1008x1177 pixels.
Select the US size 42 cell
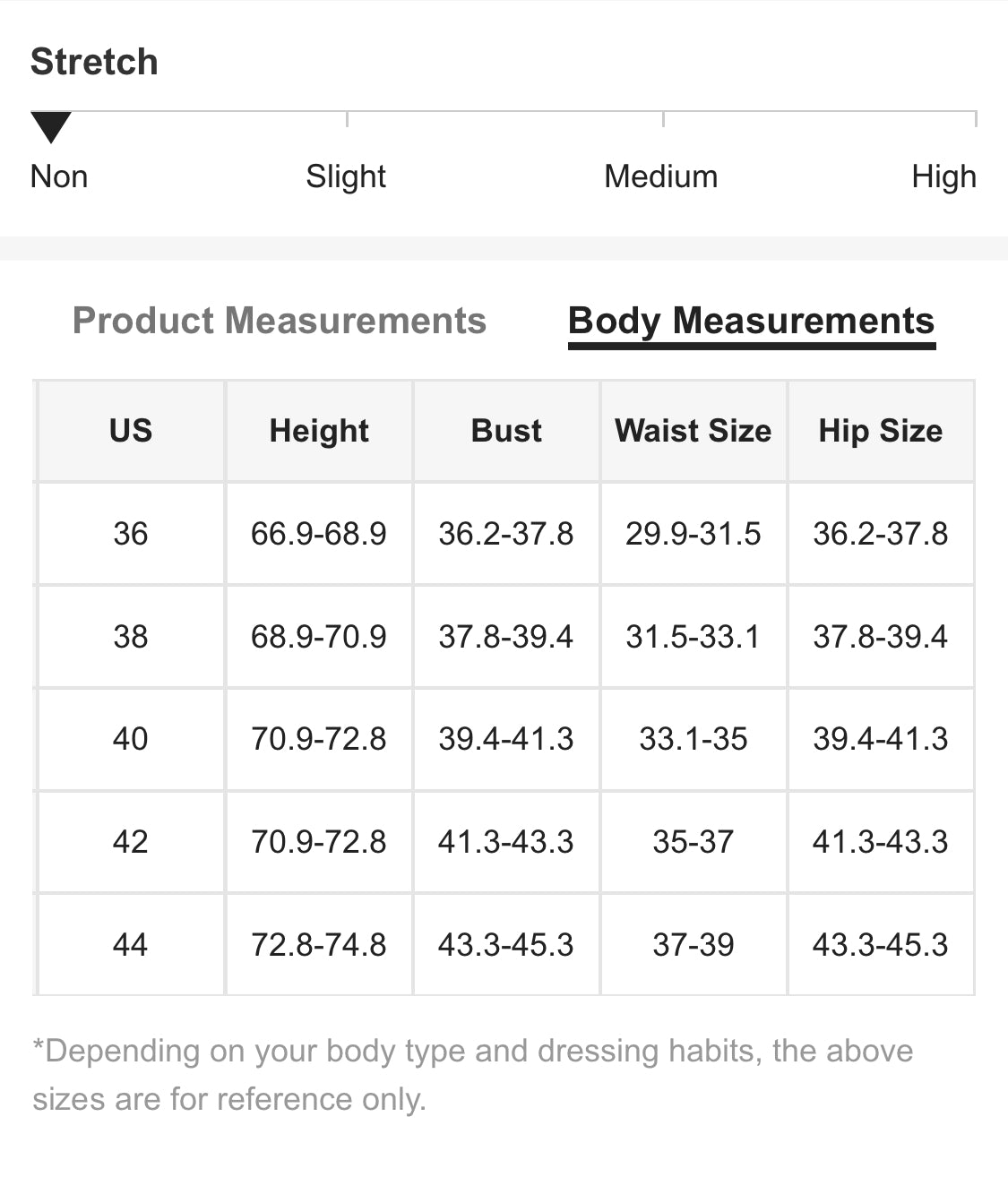(x=131, y=842)
